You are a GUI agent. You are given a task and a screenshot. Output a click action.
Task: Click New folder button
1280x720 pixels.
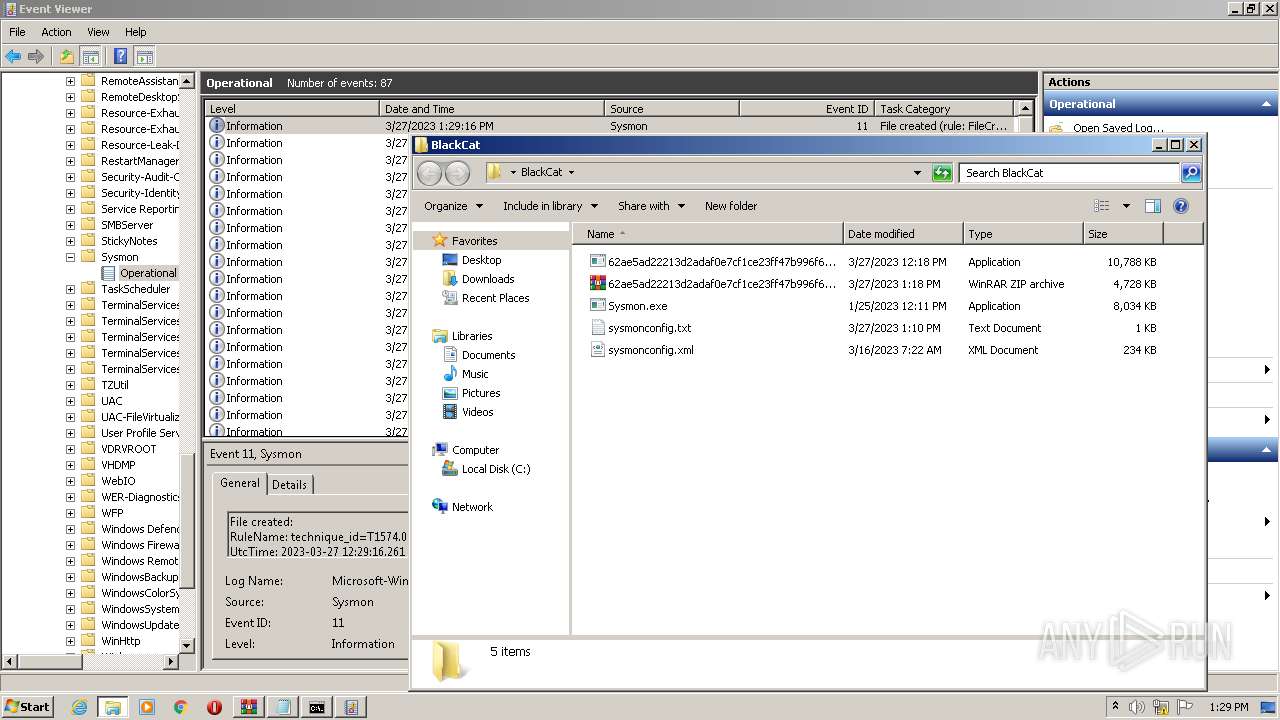[x=731, y=206]
